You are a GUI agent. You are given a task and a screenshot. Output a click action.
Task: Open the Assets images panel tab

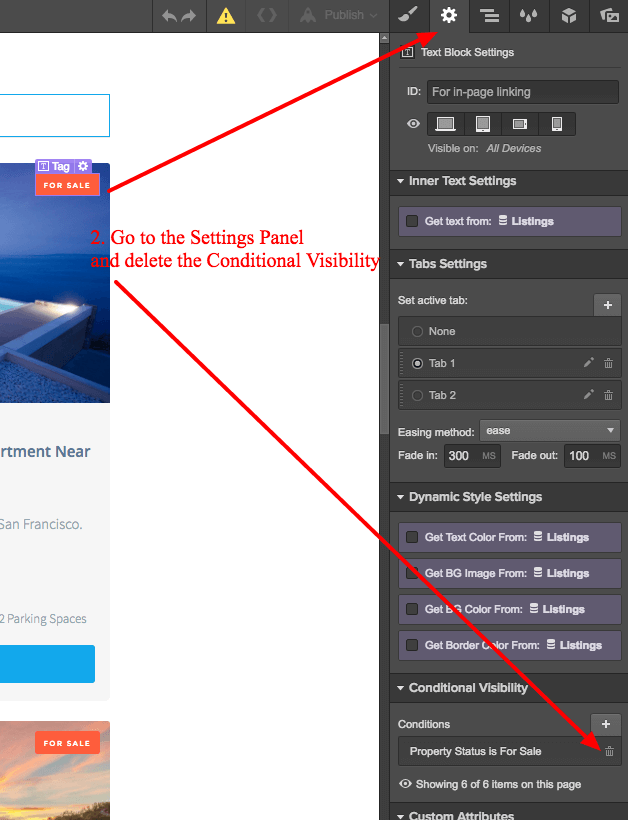[609, 16]
